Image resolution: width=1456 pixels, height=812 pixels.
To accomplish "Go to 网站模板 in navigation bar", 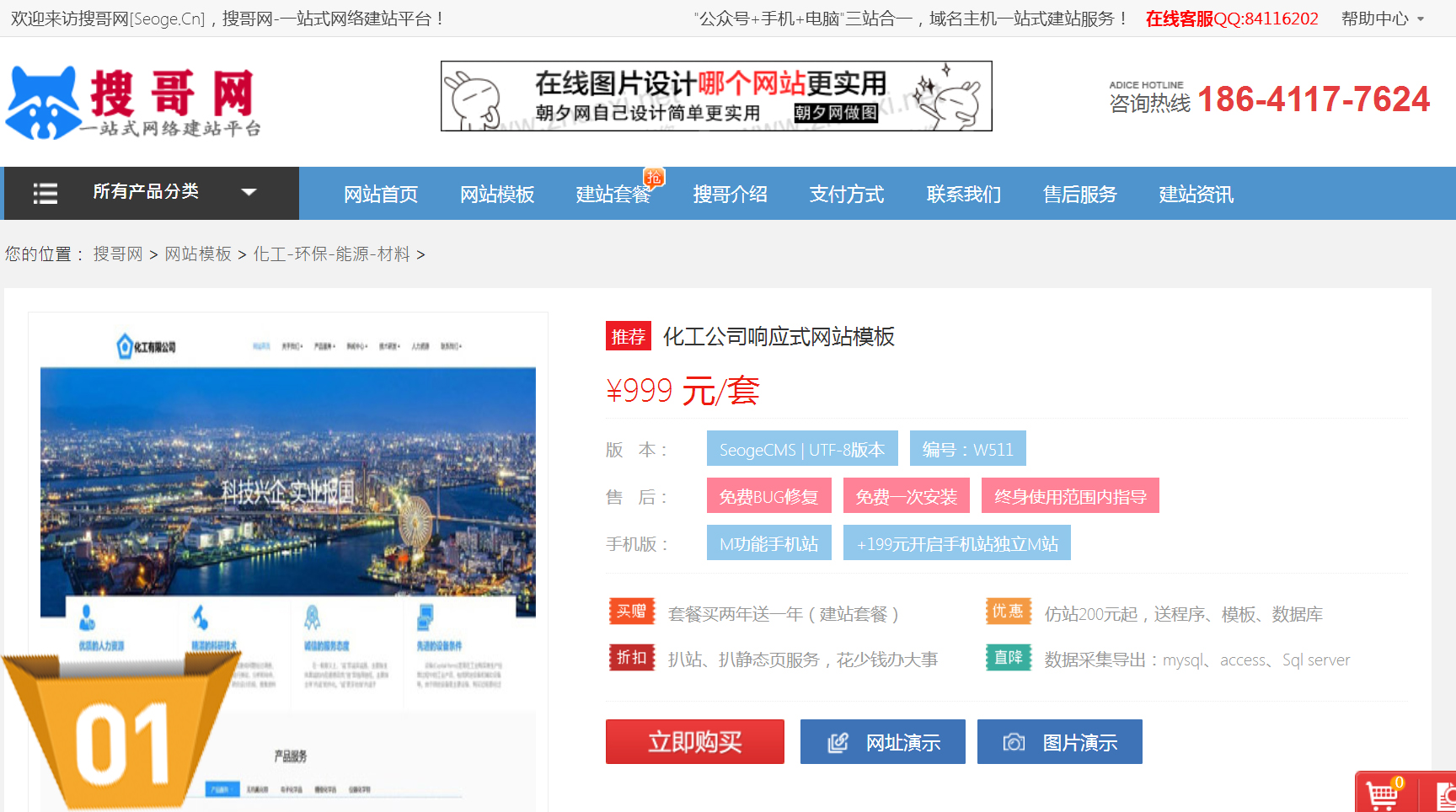I will coord(497,195).
